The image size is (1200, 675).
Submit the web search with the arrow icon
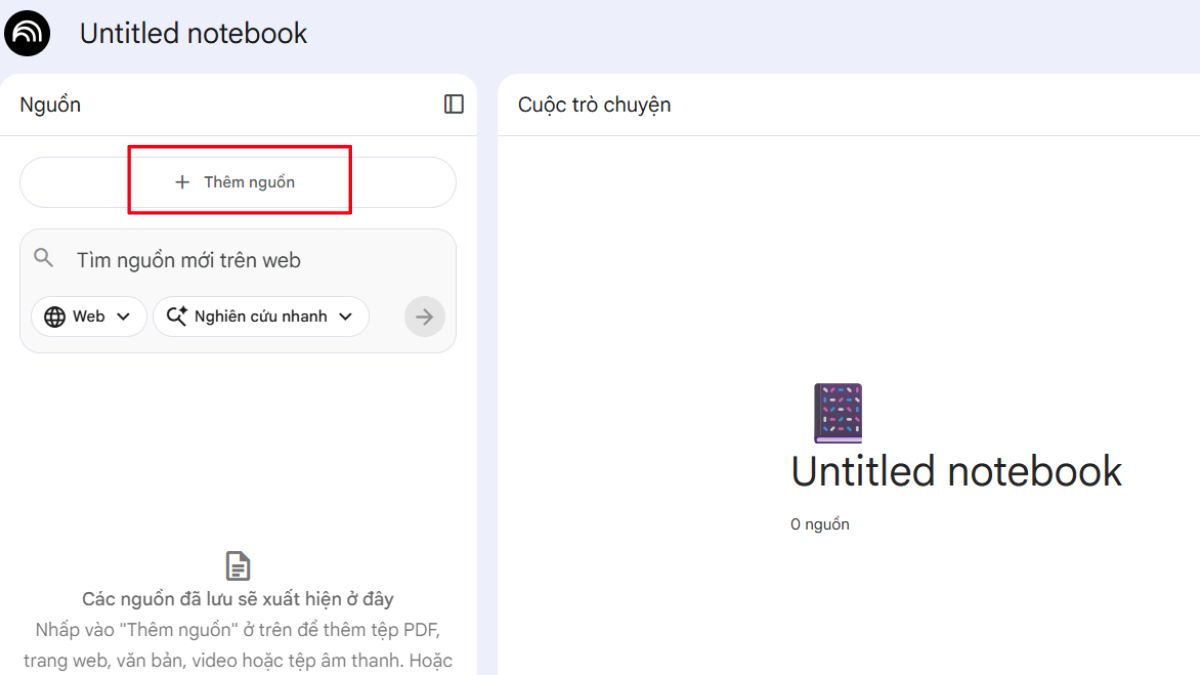tap(424, 316)
